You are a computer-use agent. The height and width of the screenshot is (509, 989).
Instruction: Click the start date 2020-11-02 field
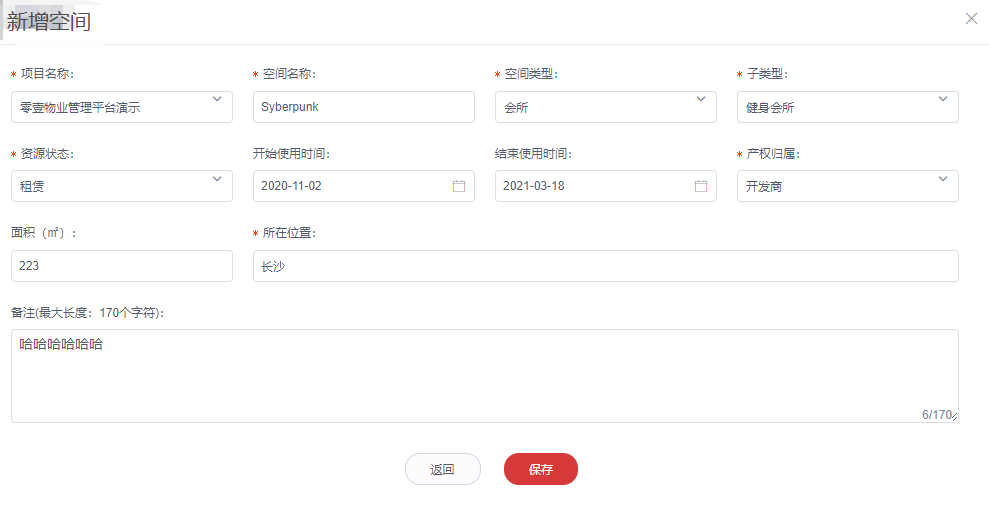[350, 186]
